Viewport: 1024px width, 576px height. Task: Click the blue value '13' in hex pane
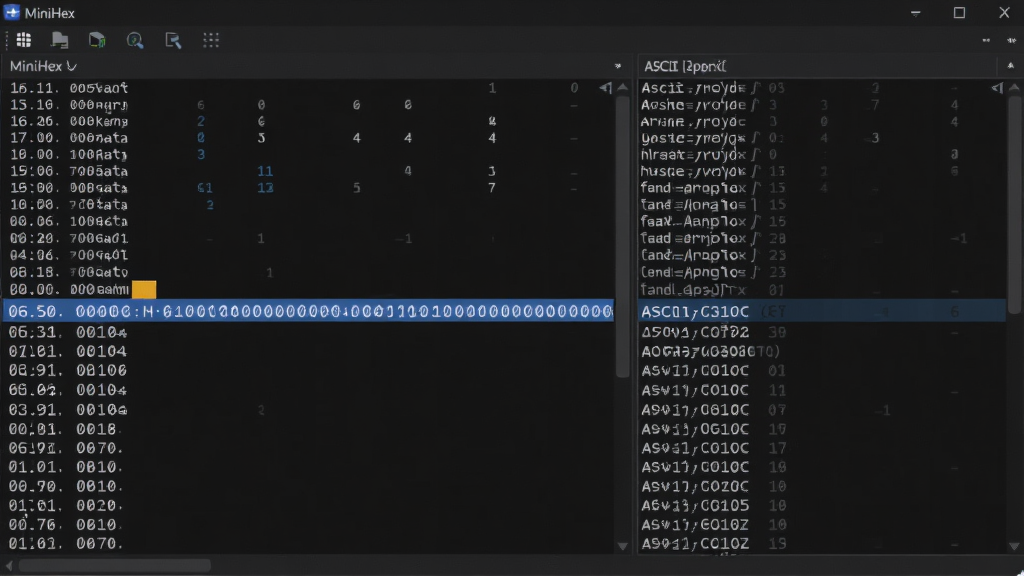pyautogui.click(x=264, y=188)
